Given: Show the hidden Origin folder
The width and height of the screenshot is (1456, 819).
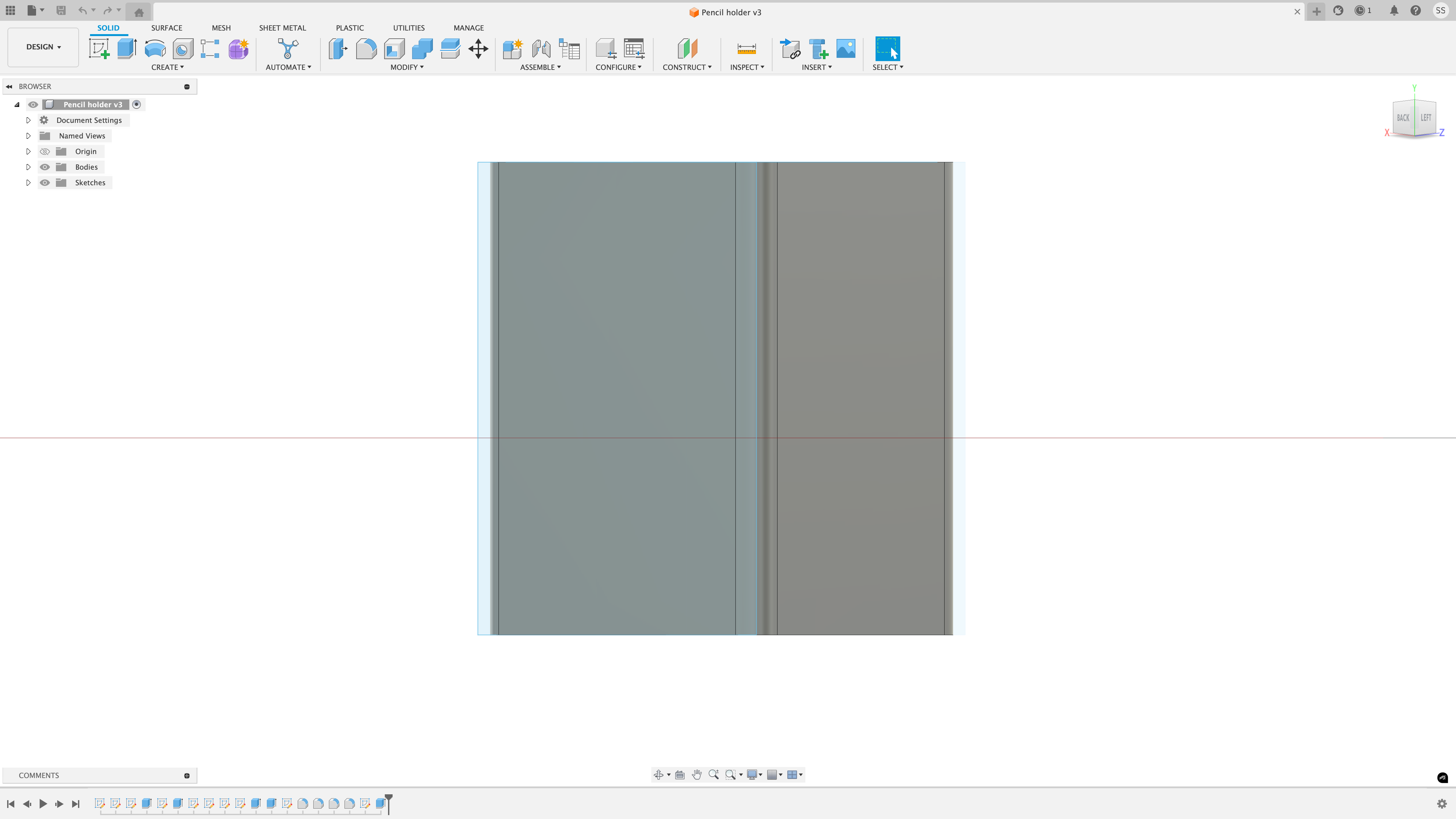Looking at the screenshot, I should click(x=45, y=151).
